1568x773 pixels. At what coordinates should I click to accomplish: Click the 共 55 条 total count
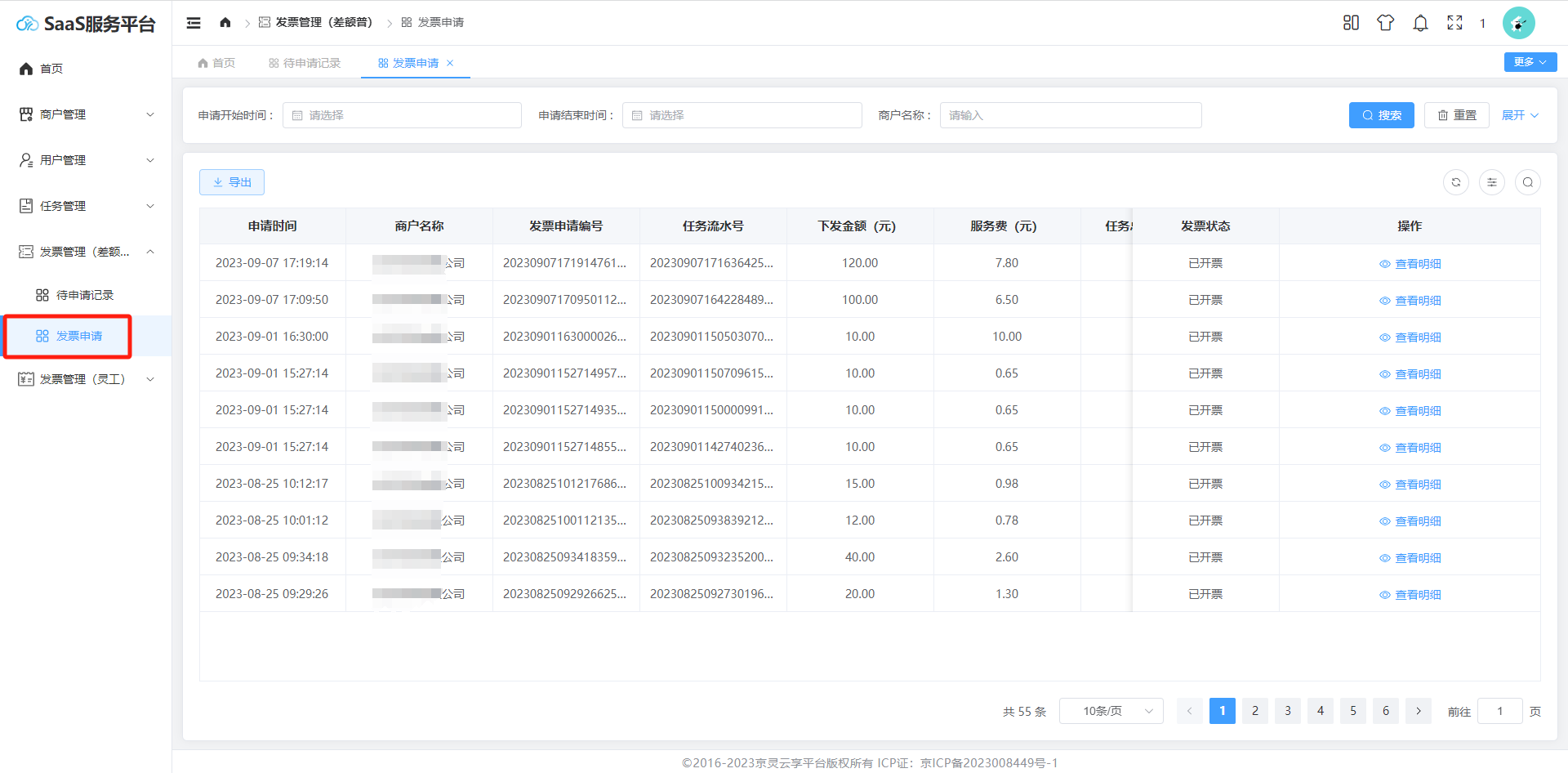pos(1024,712)
